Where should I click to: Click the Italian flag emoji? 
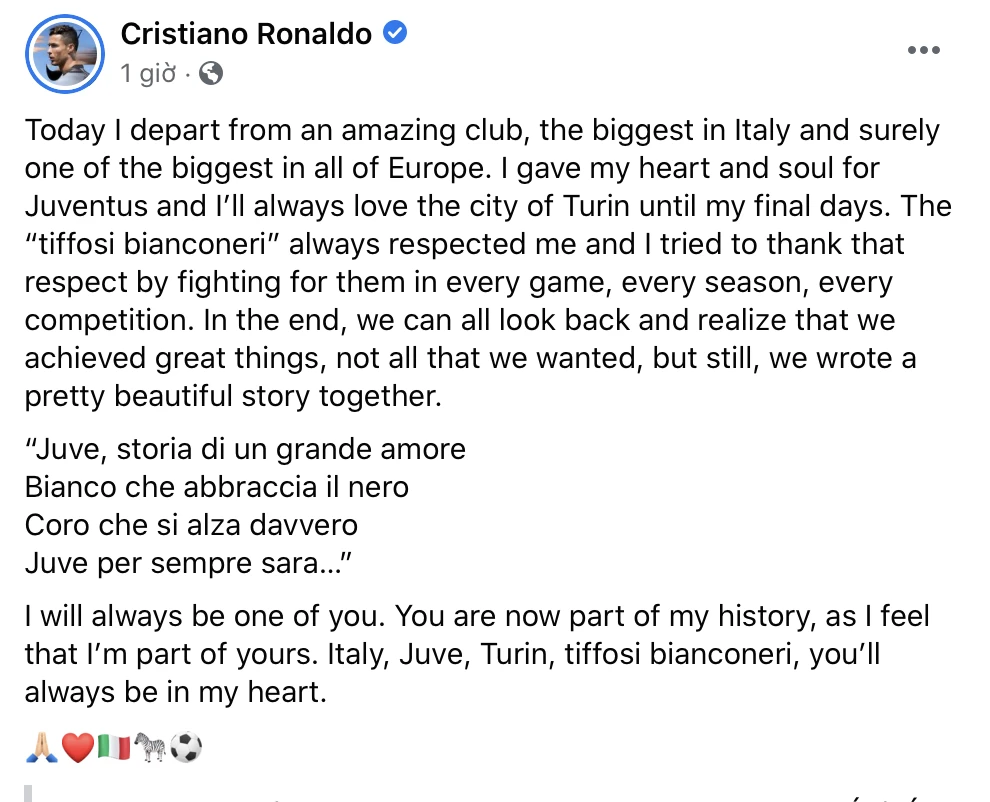click(114, 747)
